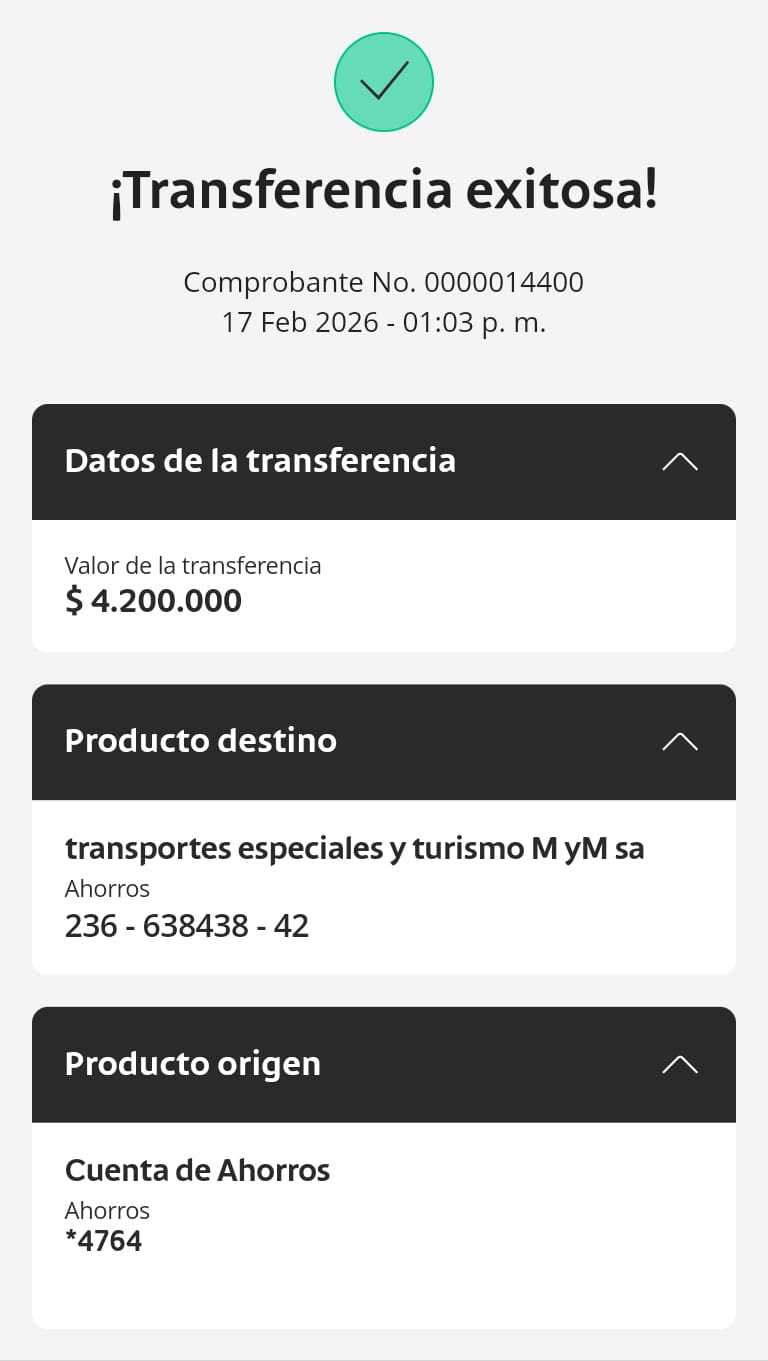768x1361 pixels.
Task: Collapse the Producto origen section chevron
Action: (x=680, y=1064)
